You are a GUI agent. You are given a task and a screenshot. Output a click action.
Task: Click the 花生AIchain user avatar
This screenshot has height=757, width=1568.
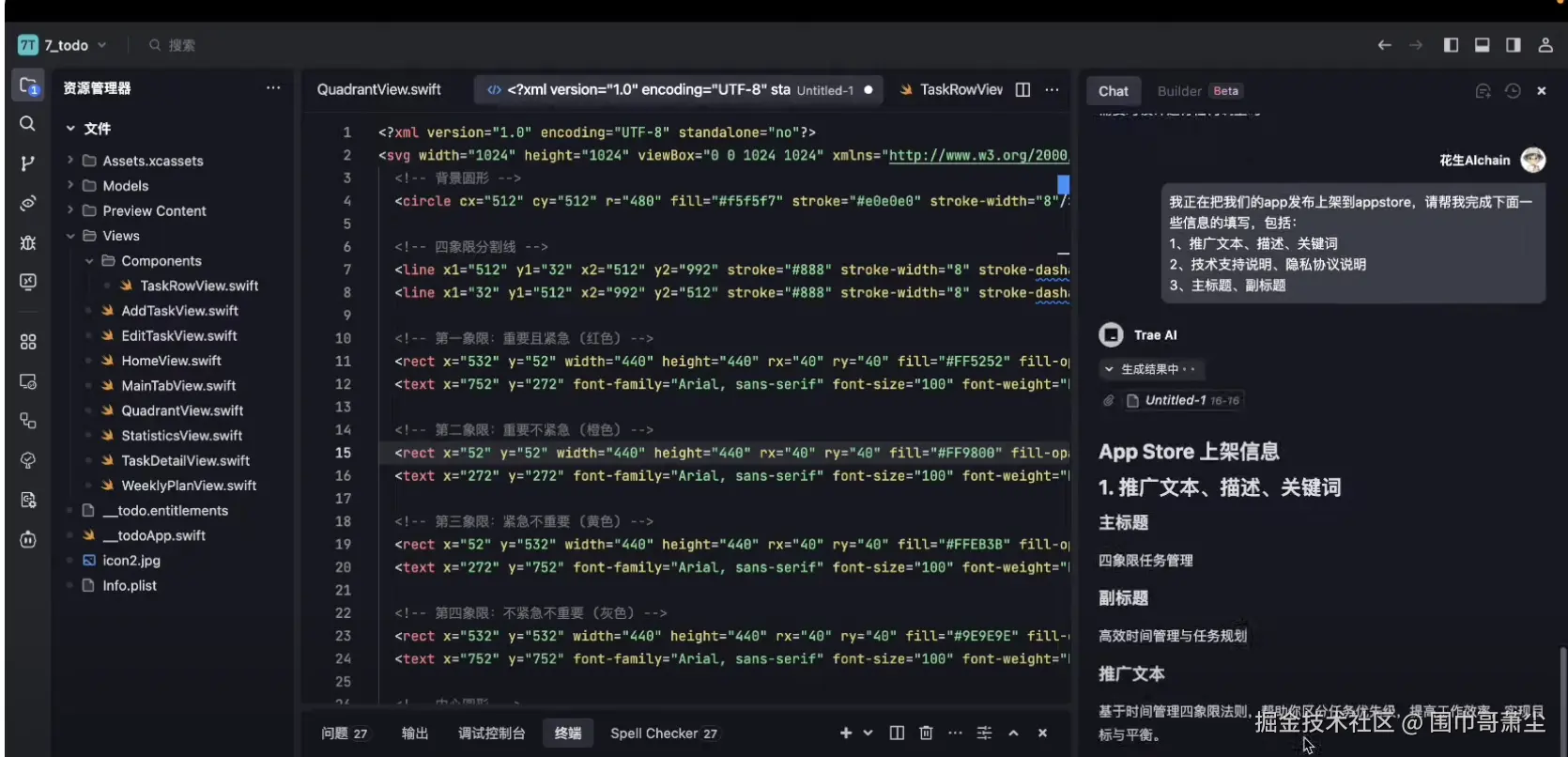[1532, 160]
